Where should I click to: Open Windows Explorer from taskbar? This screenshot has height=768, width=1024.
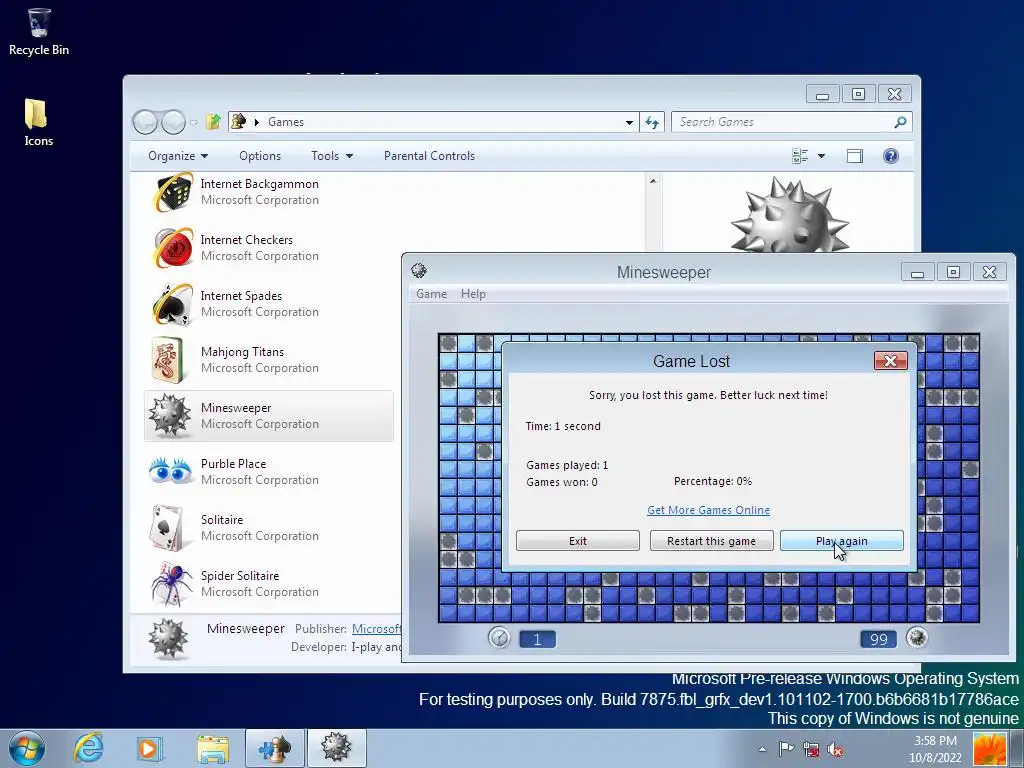pyautogui.click(x=213, y=748)
